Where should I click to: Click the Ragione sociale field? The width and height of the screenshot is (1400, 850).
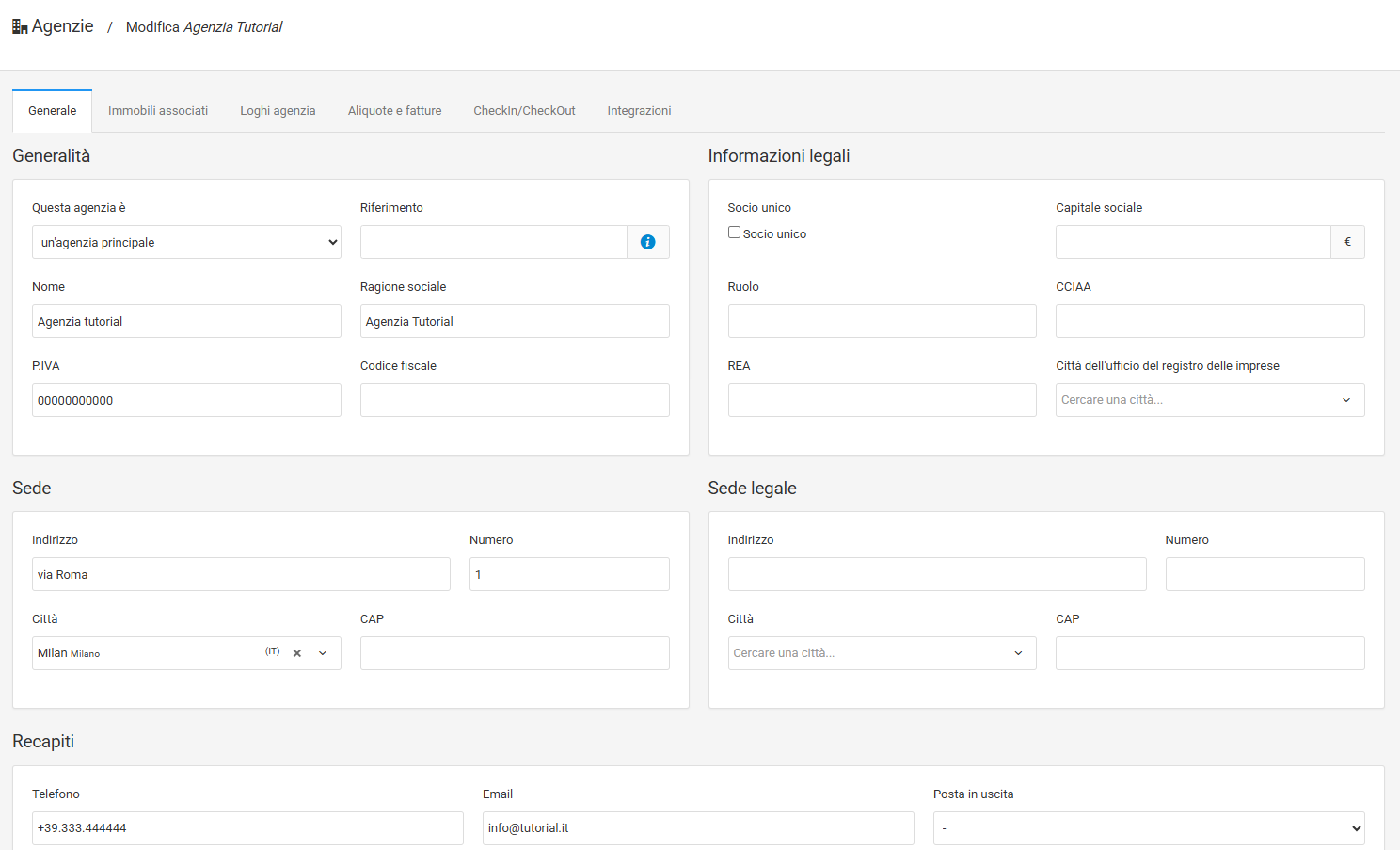pos(515,321)
